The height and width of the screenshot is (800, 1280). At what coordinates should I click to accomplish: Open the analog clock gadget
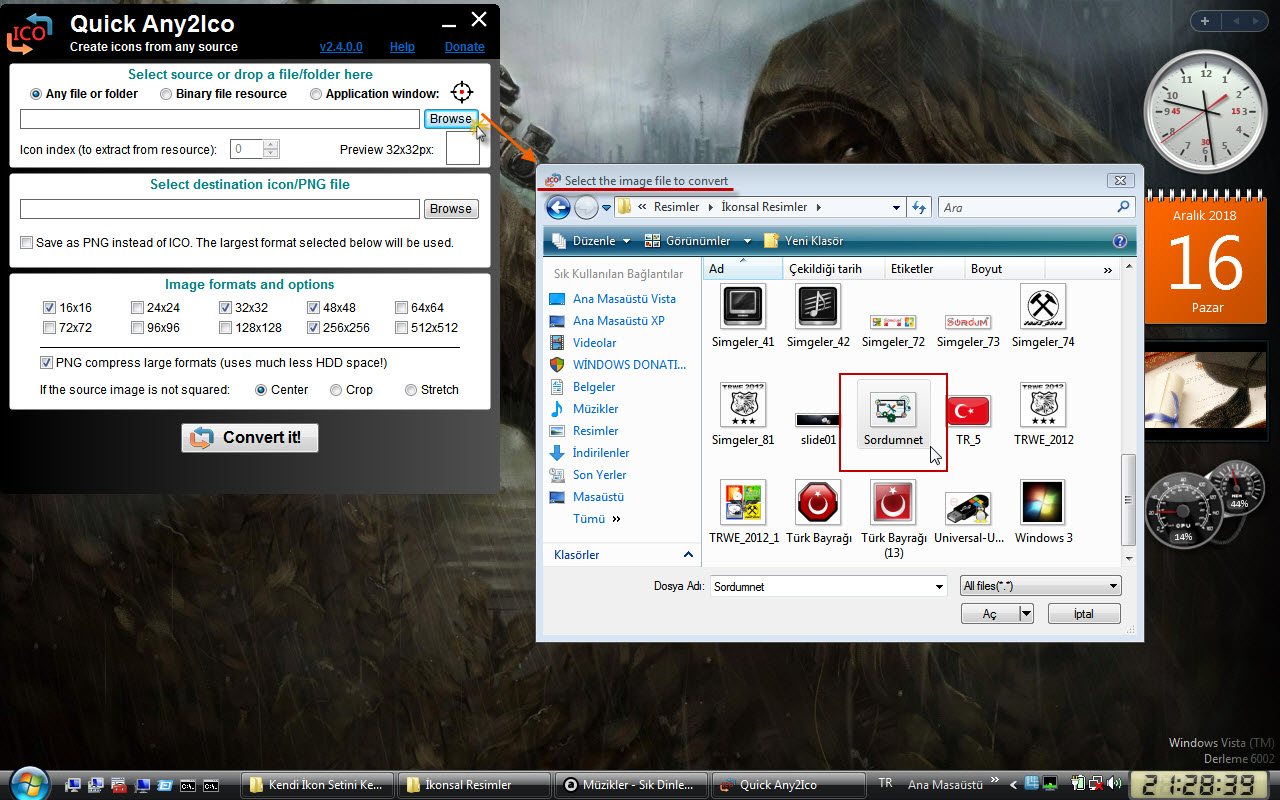[1204, 112]
